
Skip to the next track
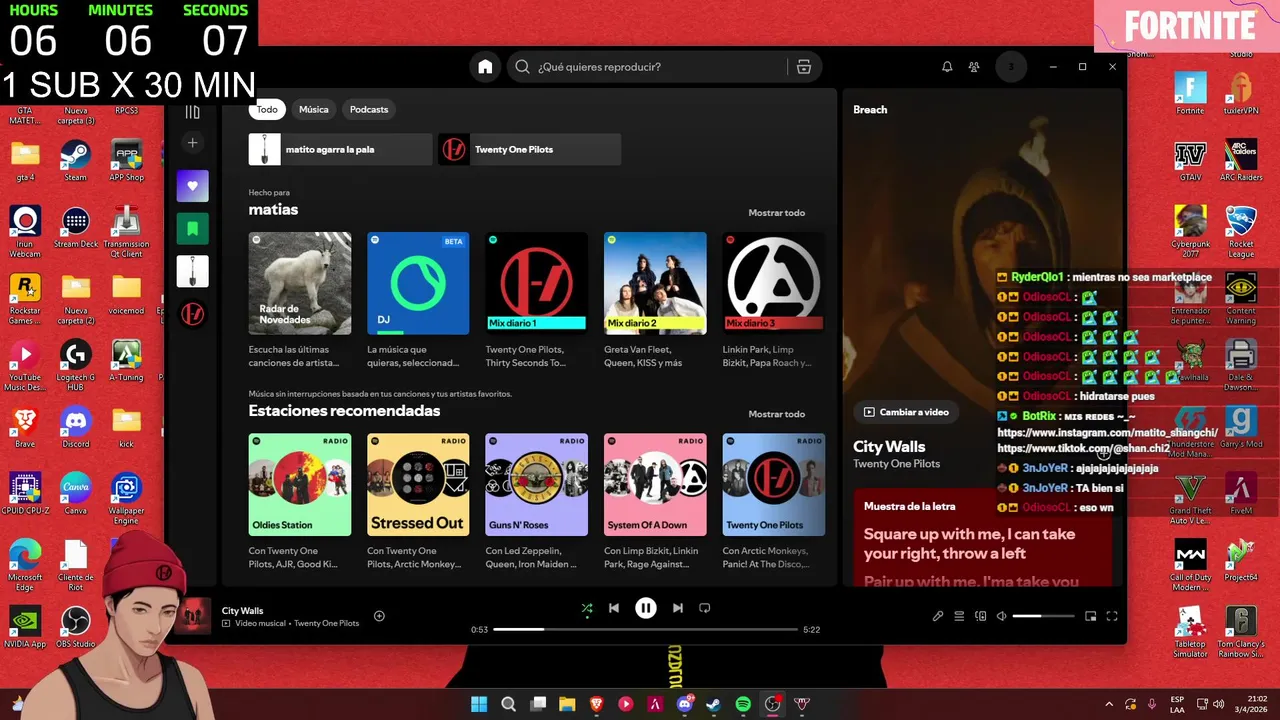point(678,608)
